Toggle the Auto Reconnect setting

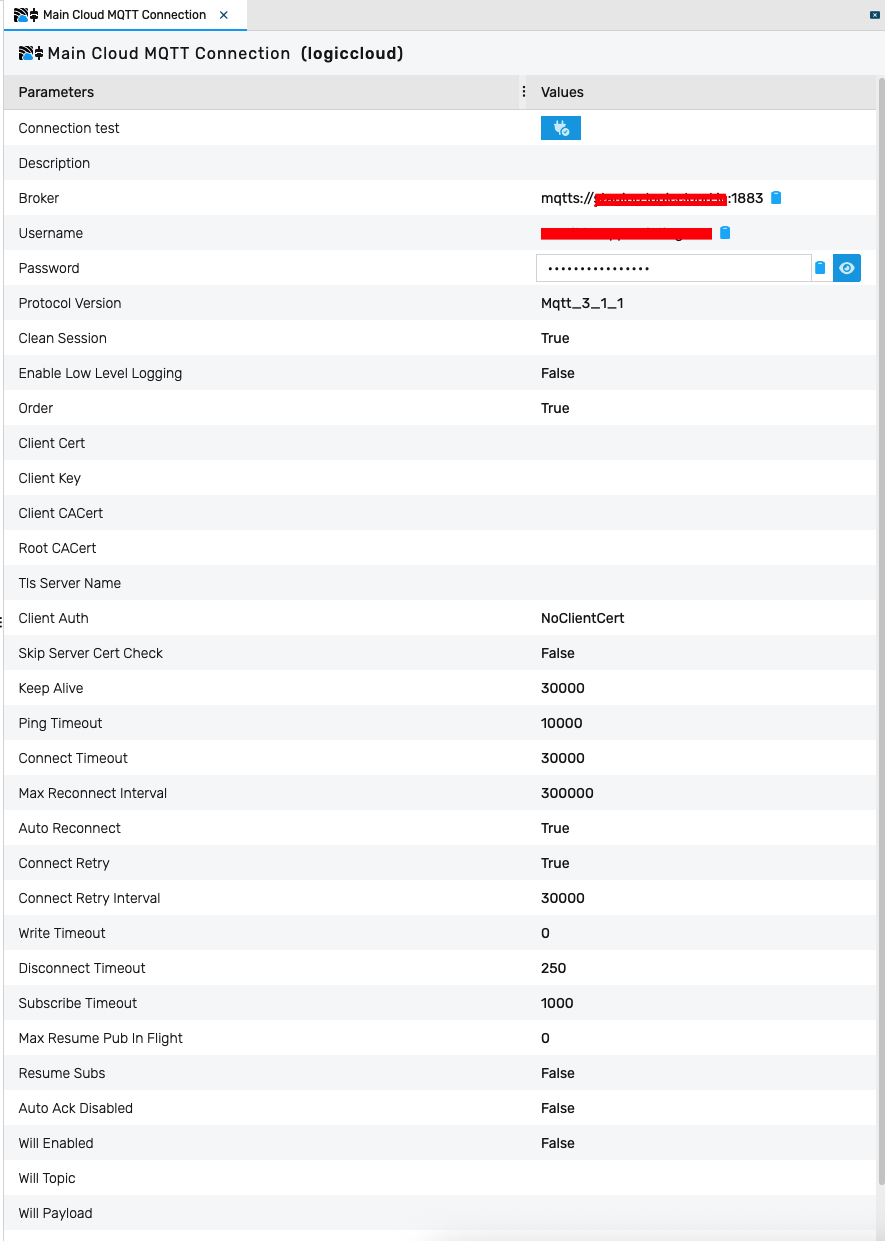(555, 827)
